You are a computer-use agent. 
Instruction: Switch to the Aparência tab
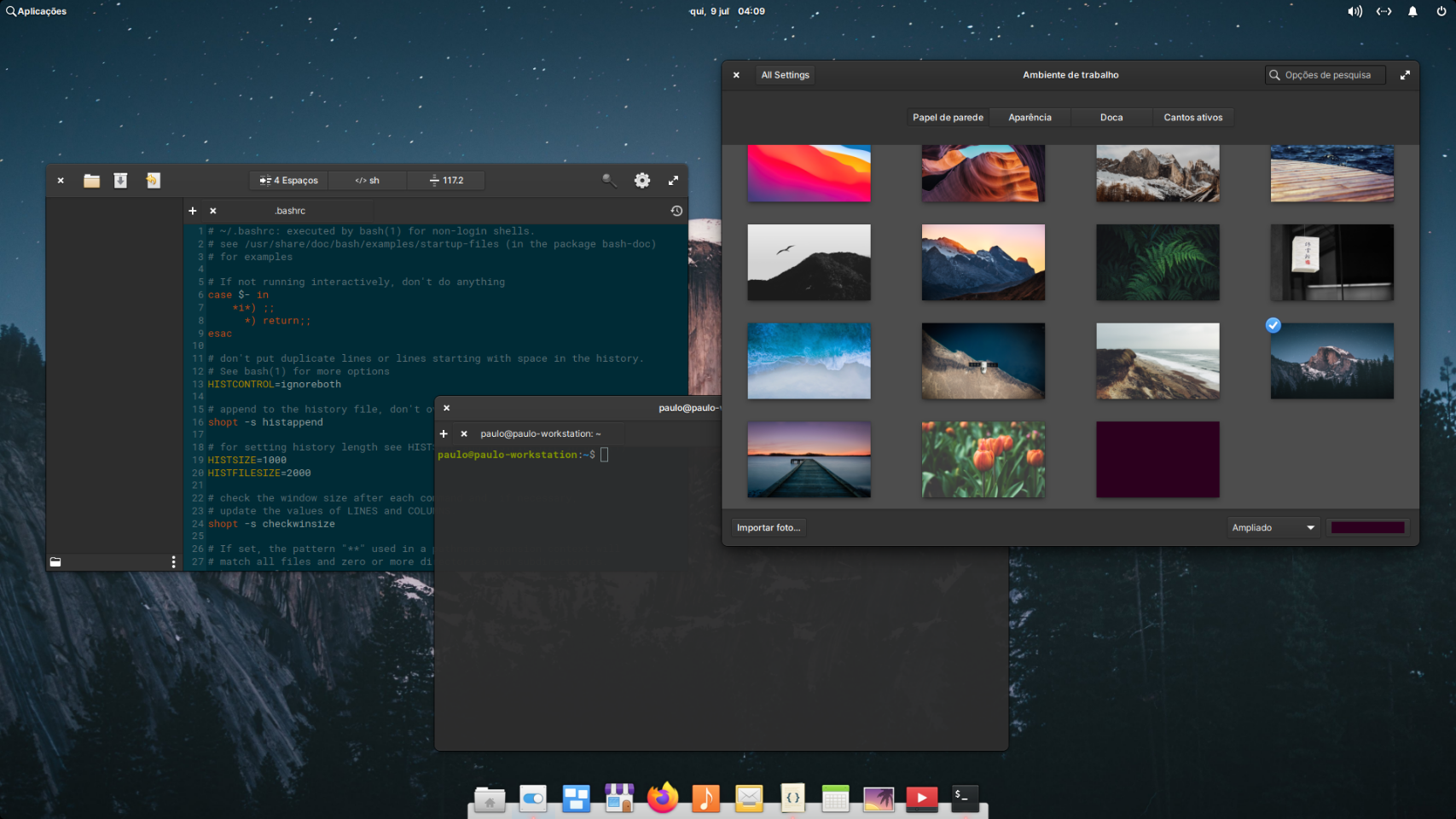[1030, 118]
